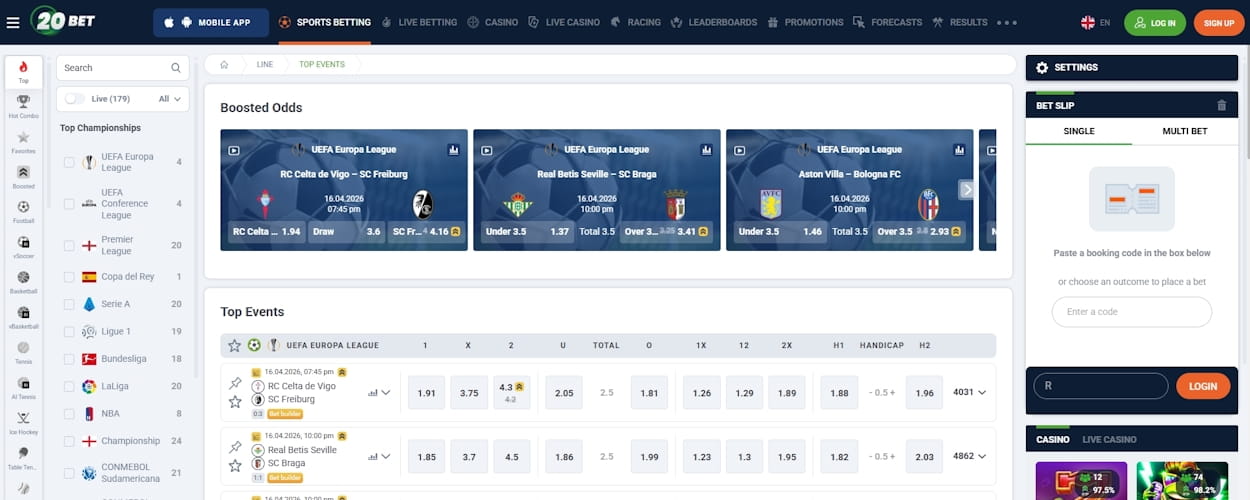This screenshot has width=1250, height=500.
Task: Open stats icon on Celta de Vigo boosted card
Action: click(x=454, y=150)
